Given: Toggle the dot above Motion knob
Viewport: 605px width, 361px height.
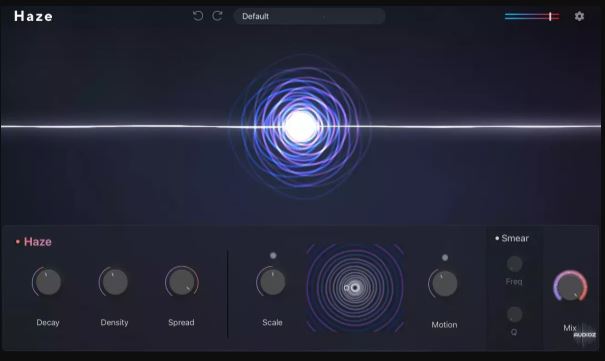Looking at the screenshot, I should point(445,257).
